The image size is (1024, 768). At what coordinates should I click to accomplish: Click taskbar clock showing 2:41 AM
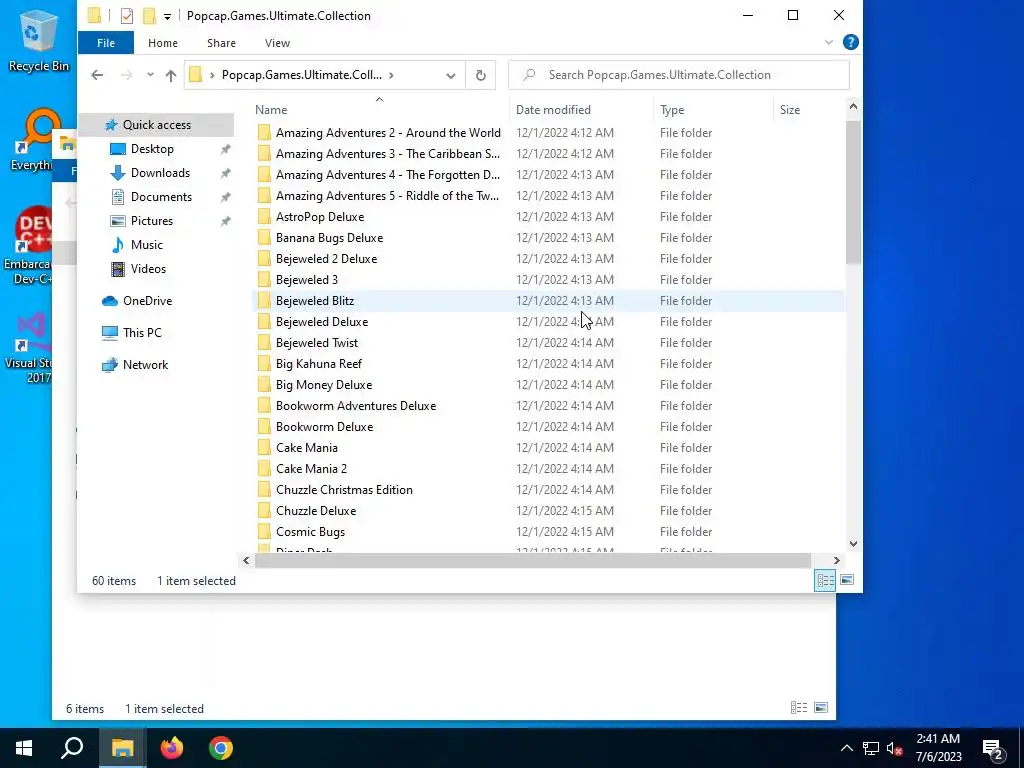938,748
